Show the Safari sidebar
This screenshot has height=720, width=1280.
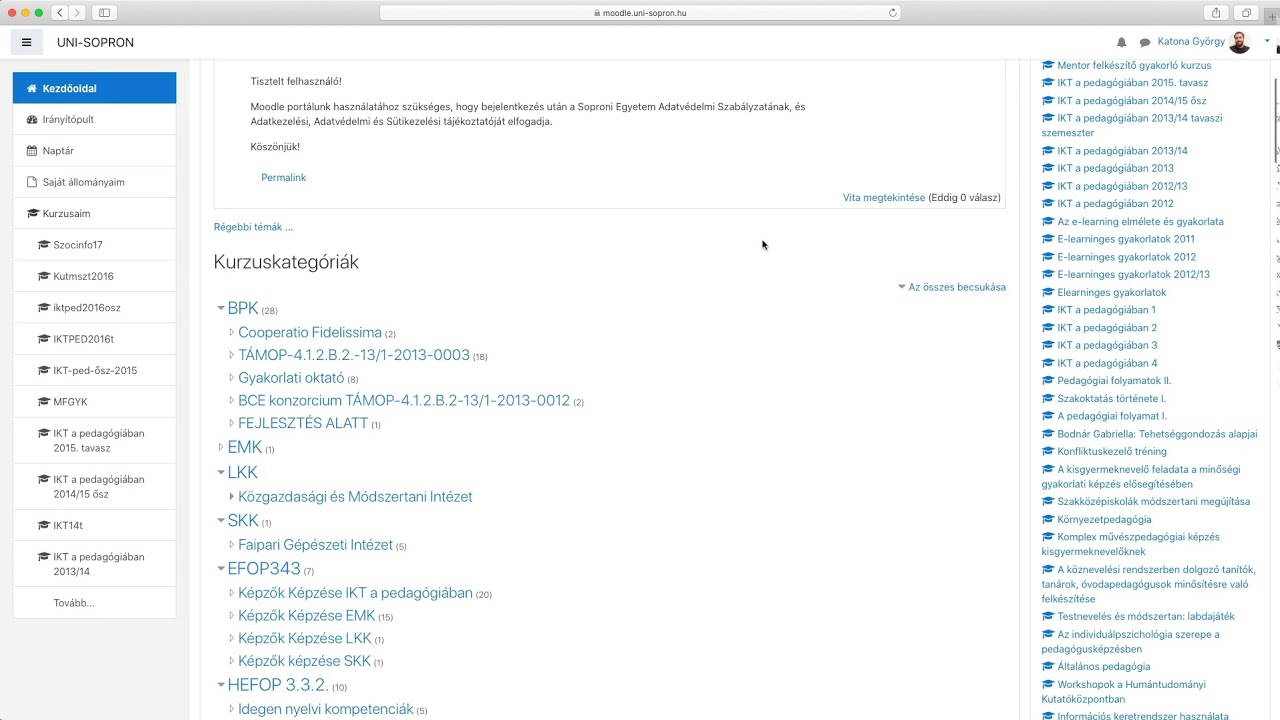point(104,13)
